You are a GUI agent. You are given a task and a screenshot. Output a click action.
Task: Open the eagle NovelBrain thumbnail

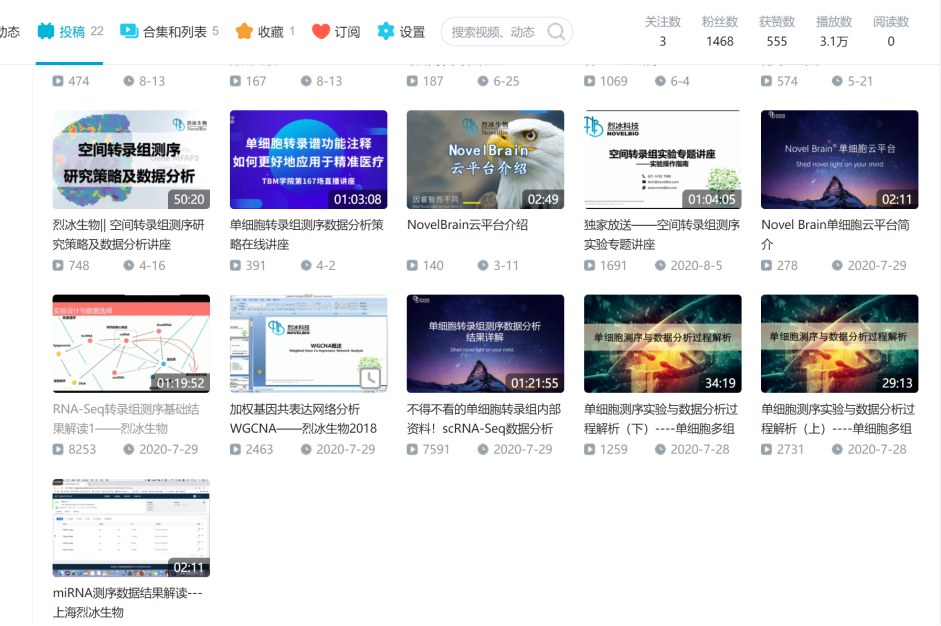485,159
